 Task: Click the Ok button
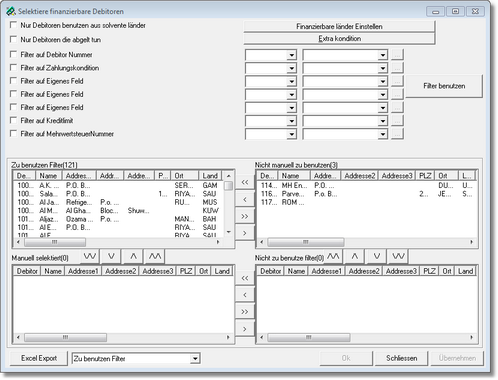[x=346, y=358]
